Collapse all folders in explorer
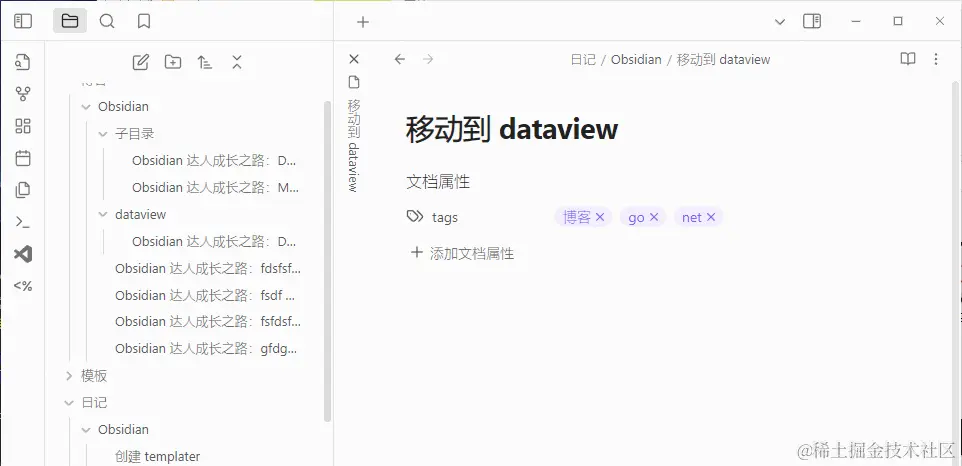The image size is (962, 466). click(x=237, y=62)
